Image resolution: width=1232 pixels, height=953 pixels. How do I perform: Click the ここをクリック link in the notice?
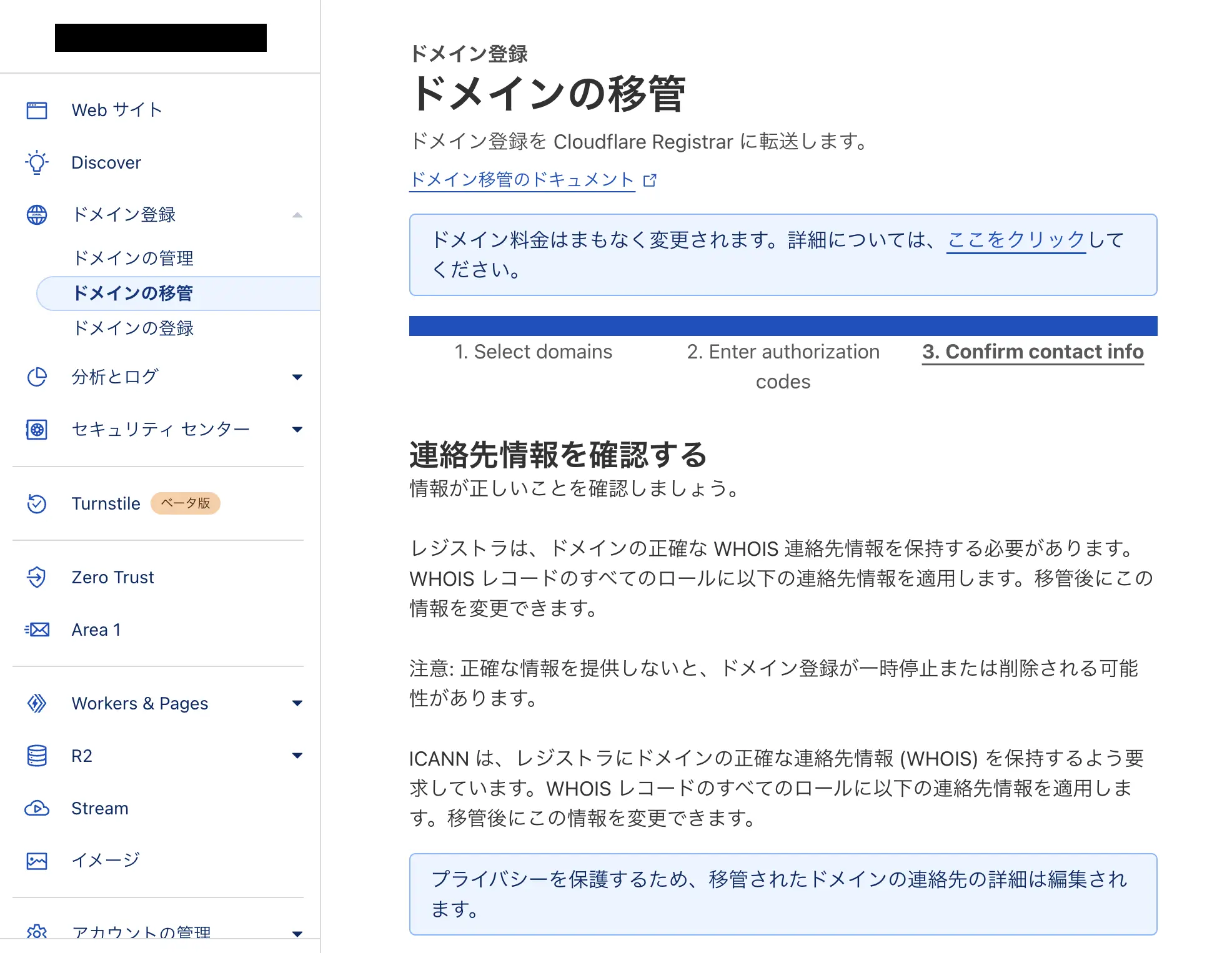[x=1016, y=239]
